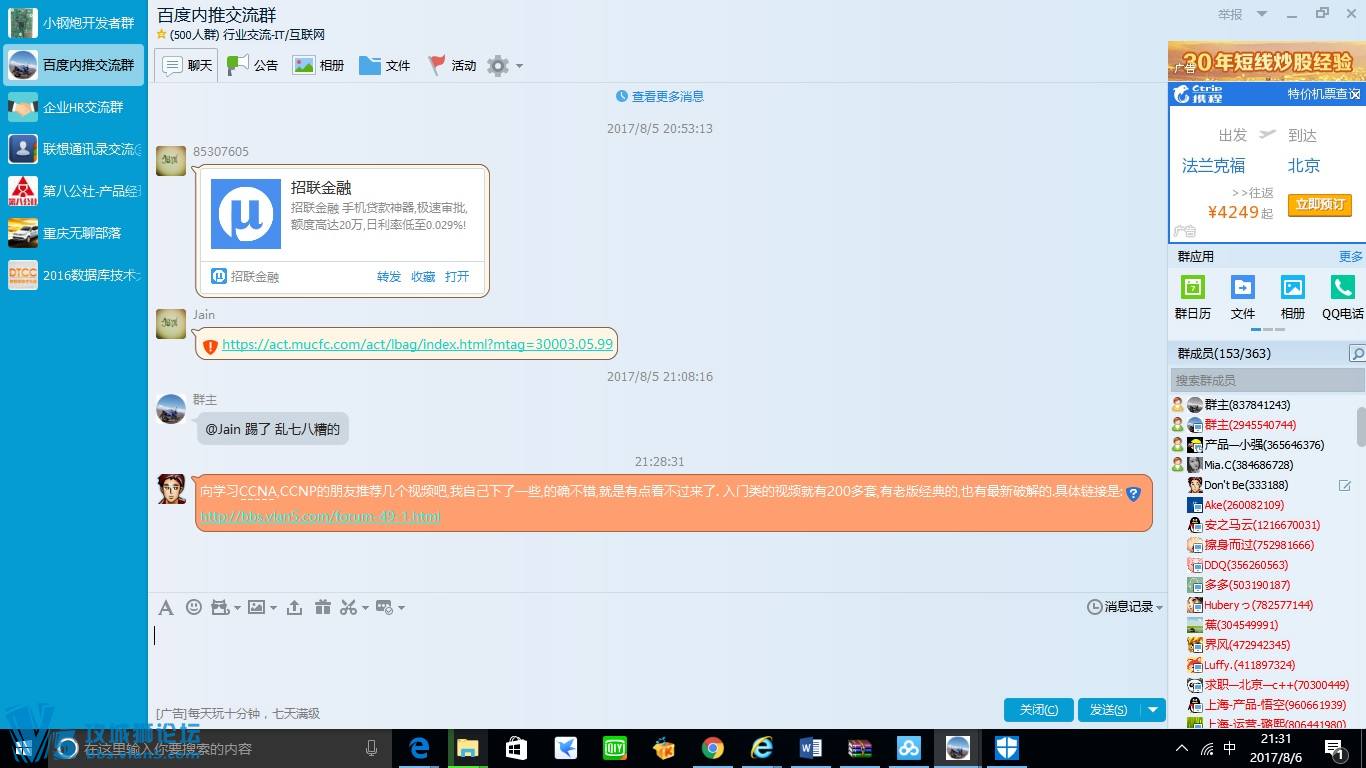The height and width of the screenshot is (768, 1366).
Task: Expand the chat assistant dropdown arrow
Action: click(401, 608)
